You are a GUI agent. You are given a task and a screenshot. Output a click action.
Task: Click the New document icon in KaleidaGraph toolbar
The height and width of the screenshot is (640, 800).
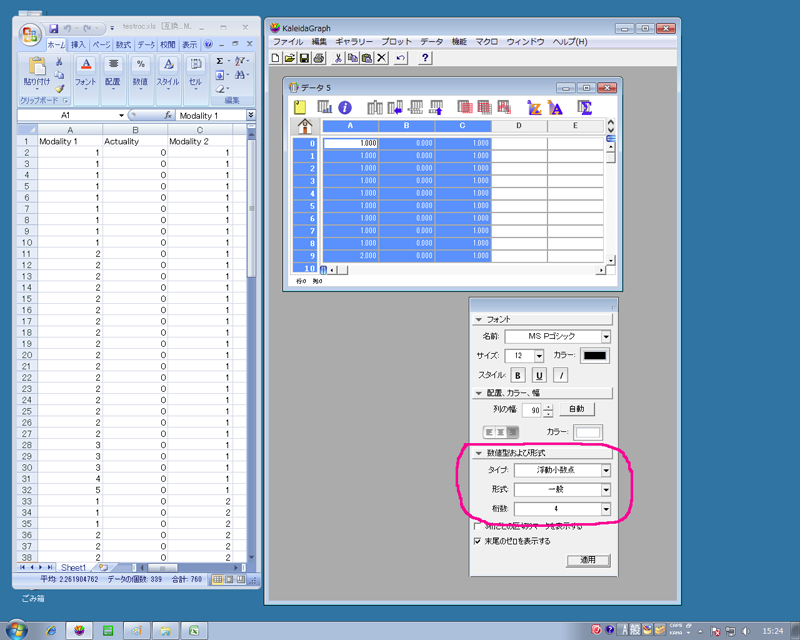[276, 58]
